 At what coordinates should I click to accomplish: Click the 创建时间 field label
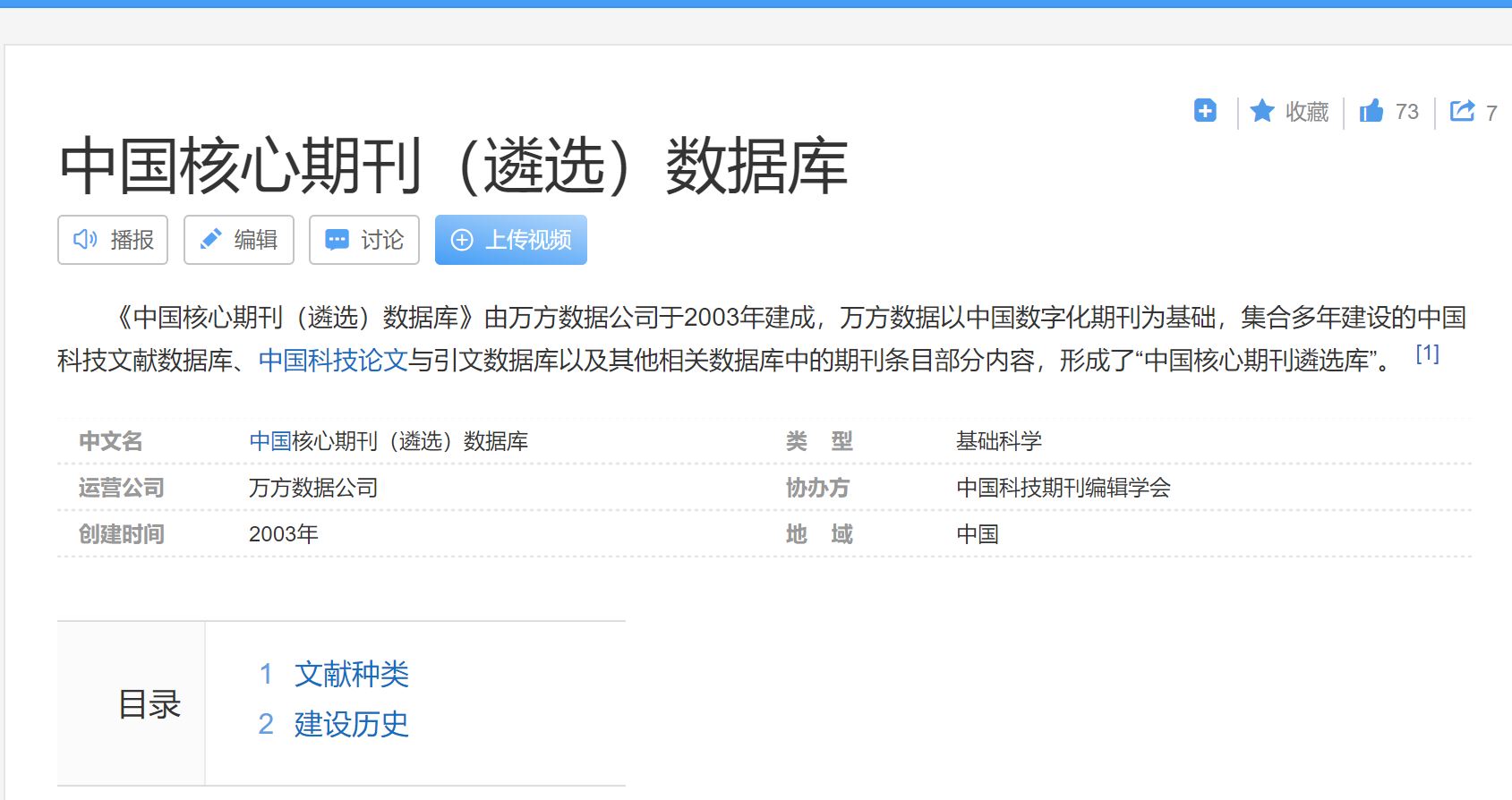(122, 534)
